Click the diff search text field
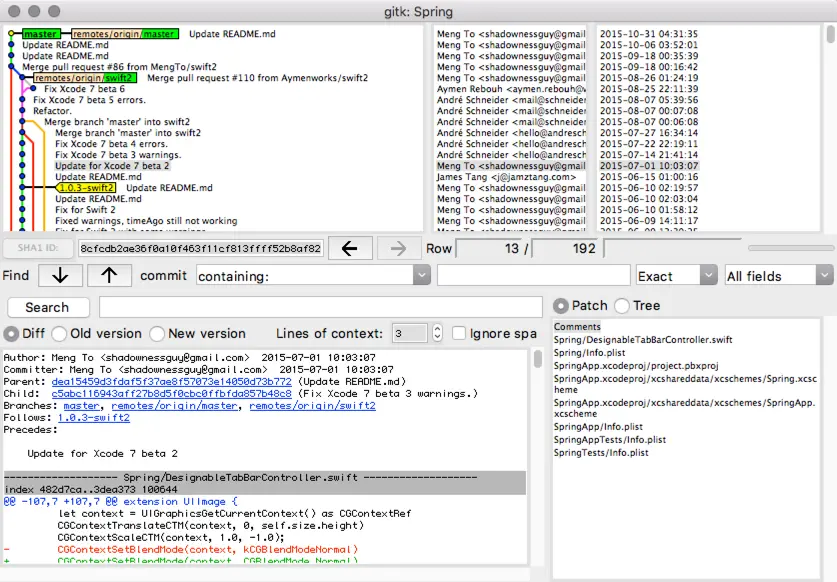837x582 pixels. pos(321,308)
